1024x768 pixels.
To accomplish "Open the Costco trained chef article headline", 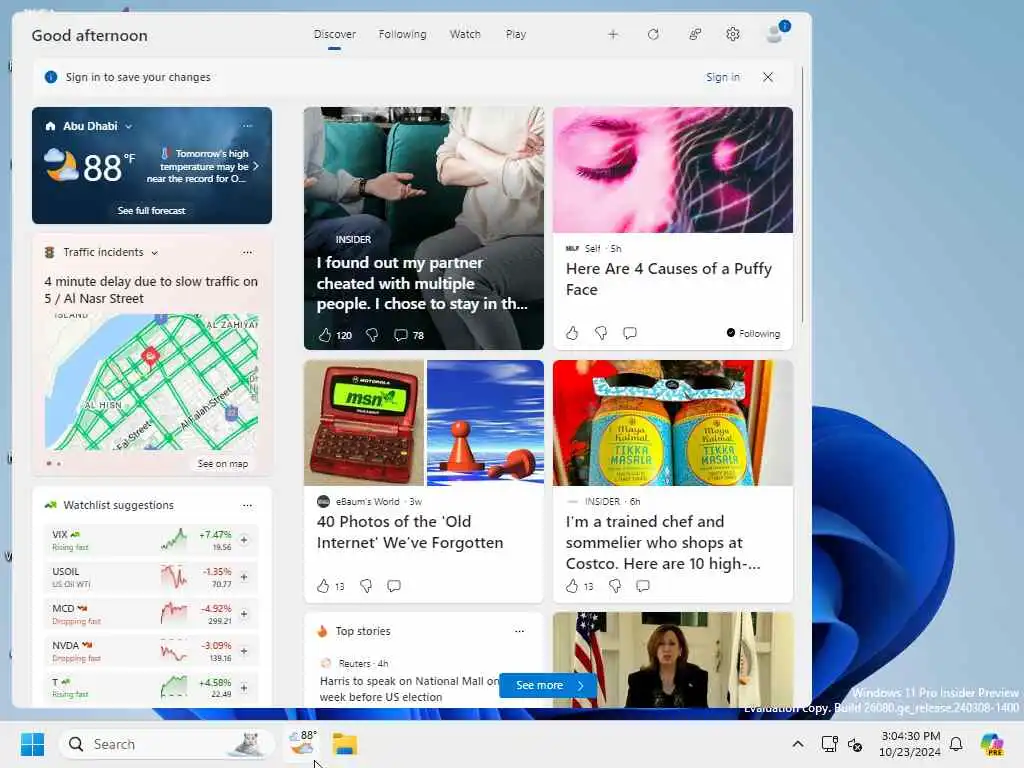I will [663, 543].
